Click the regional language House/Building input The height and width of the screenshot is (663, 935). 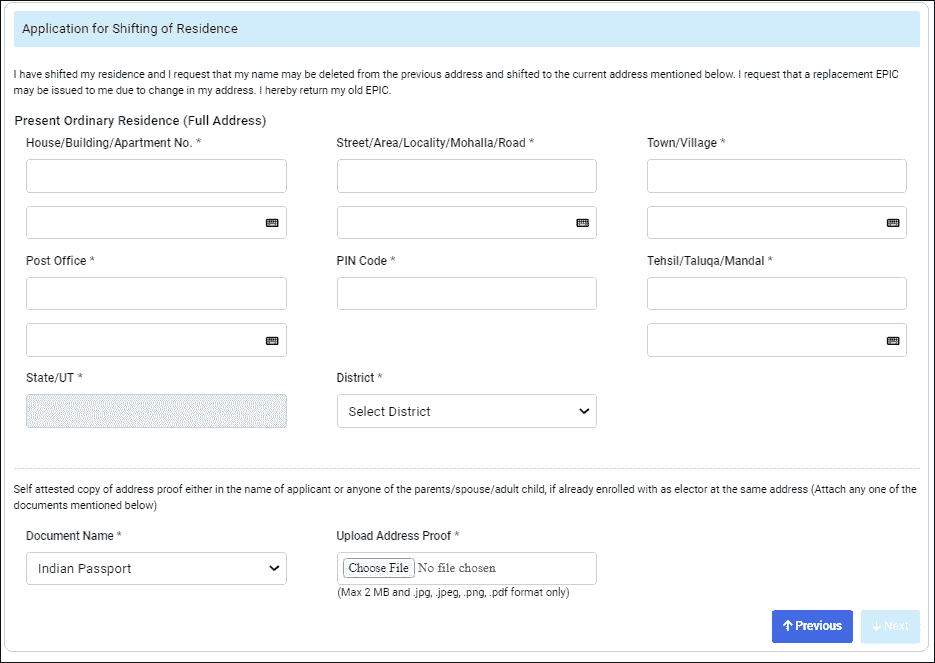140,223
